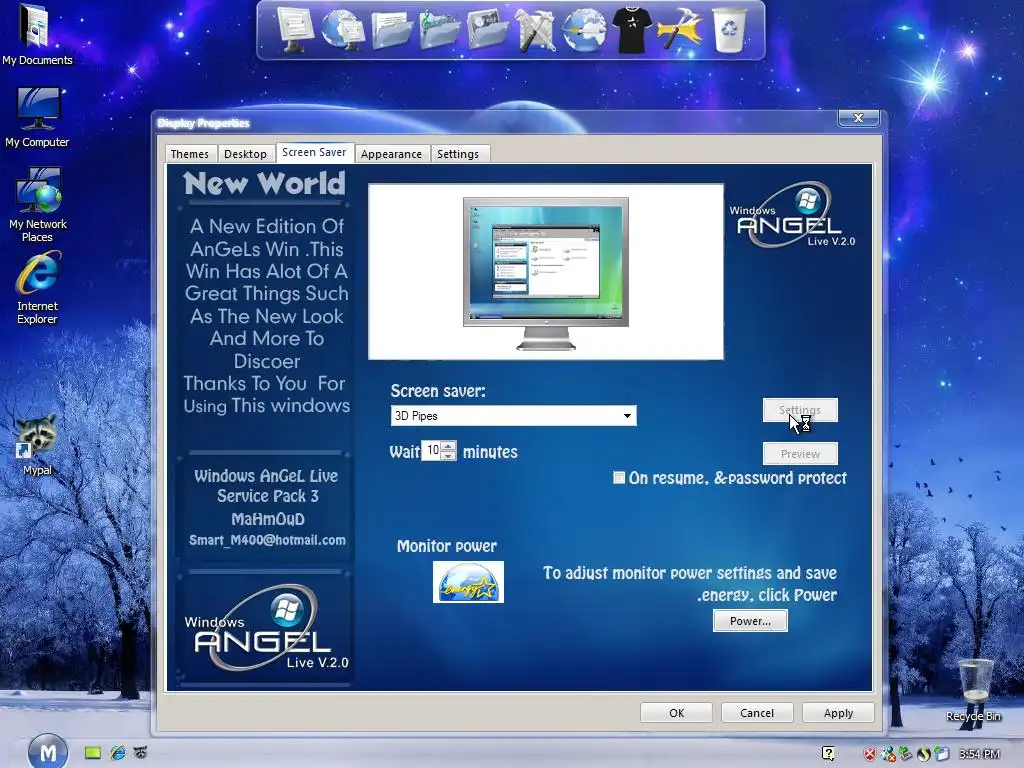The width and height of the screenshot is (1024, 768).
Task: Open the pictures folder icon in the dock
Action: coord(487,29)
